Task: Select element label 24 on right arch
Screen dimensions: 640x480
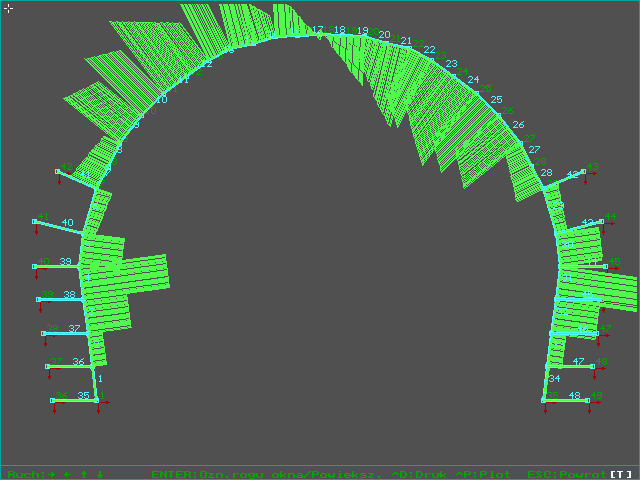Action: 473,79
